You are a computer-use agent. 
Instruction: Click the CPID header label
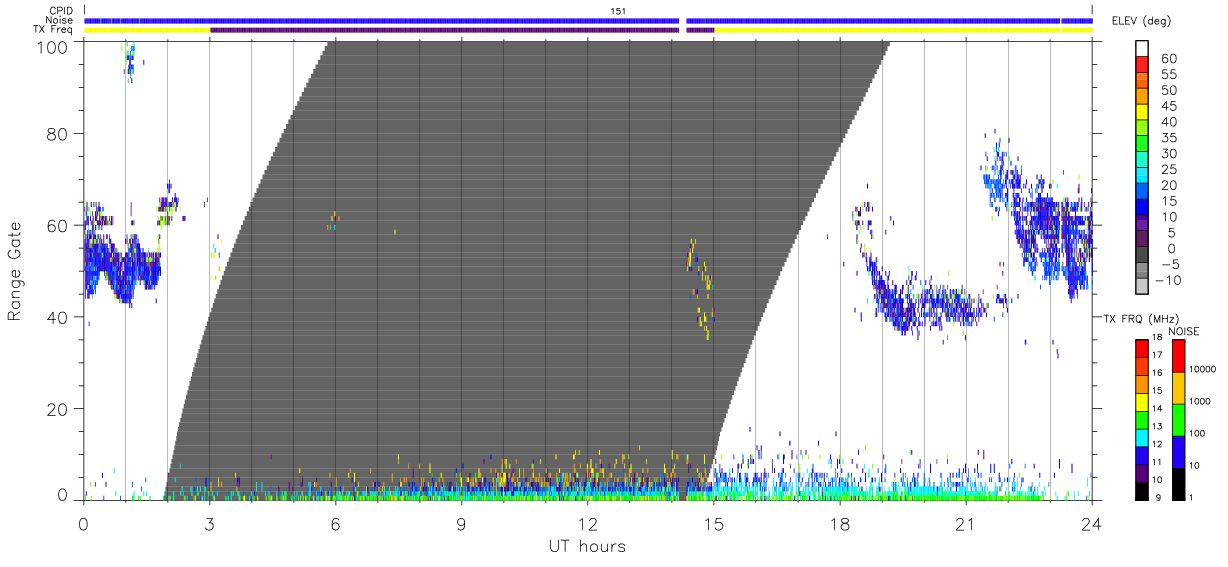(60, 11)
